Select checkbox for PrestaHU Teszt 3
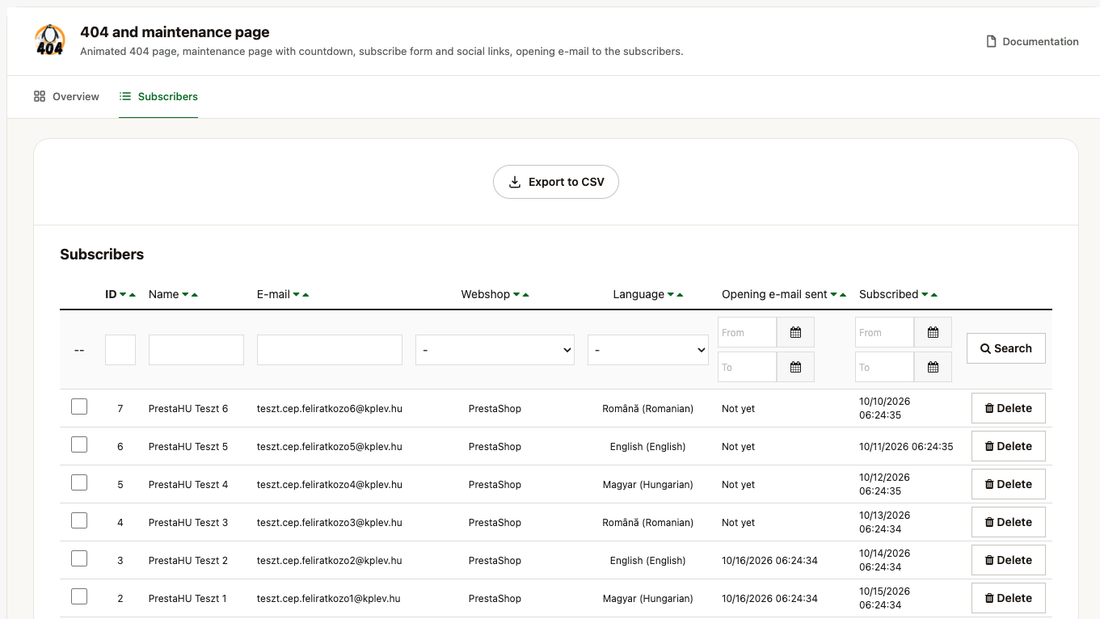The image size is (1100, 619). click(x=79, y=521)
